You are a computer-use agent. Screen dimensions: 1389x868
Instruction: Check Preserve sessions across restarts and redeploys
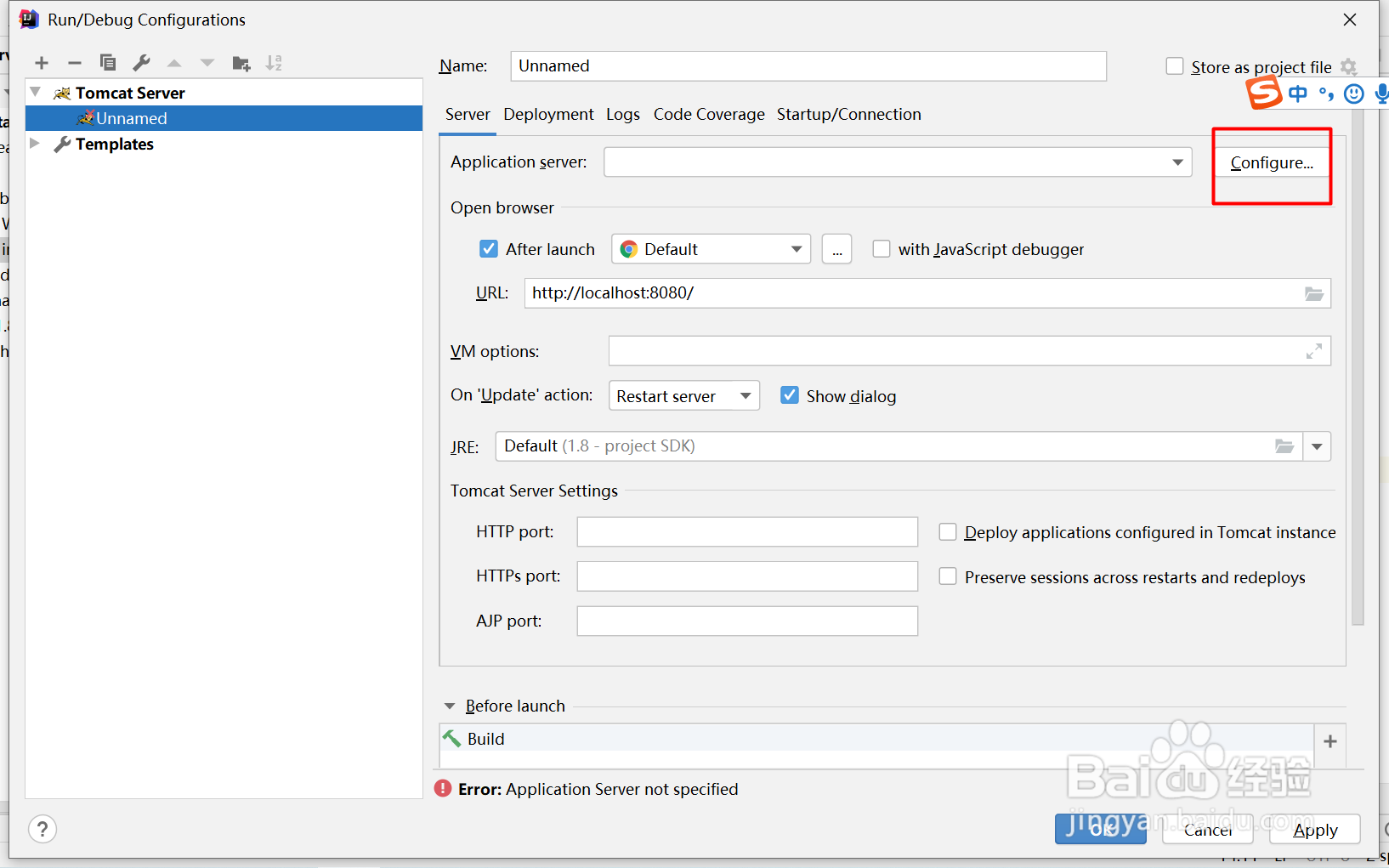tap(949, 576)
